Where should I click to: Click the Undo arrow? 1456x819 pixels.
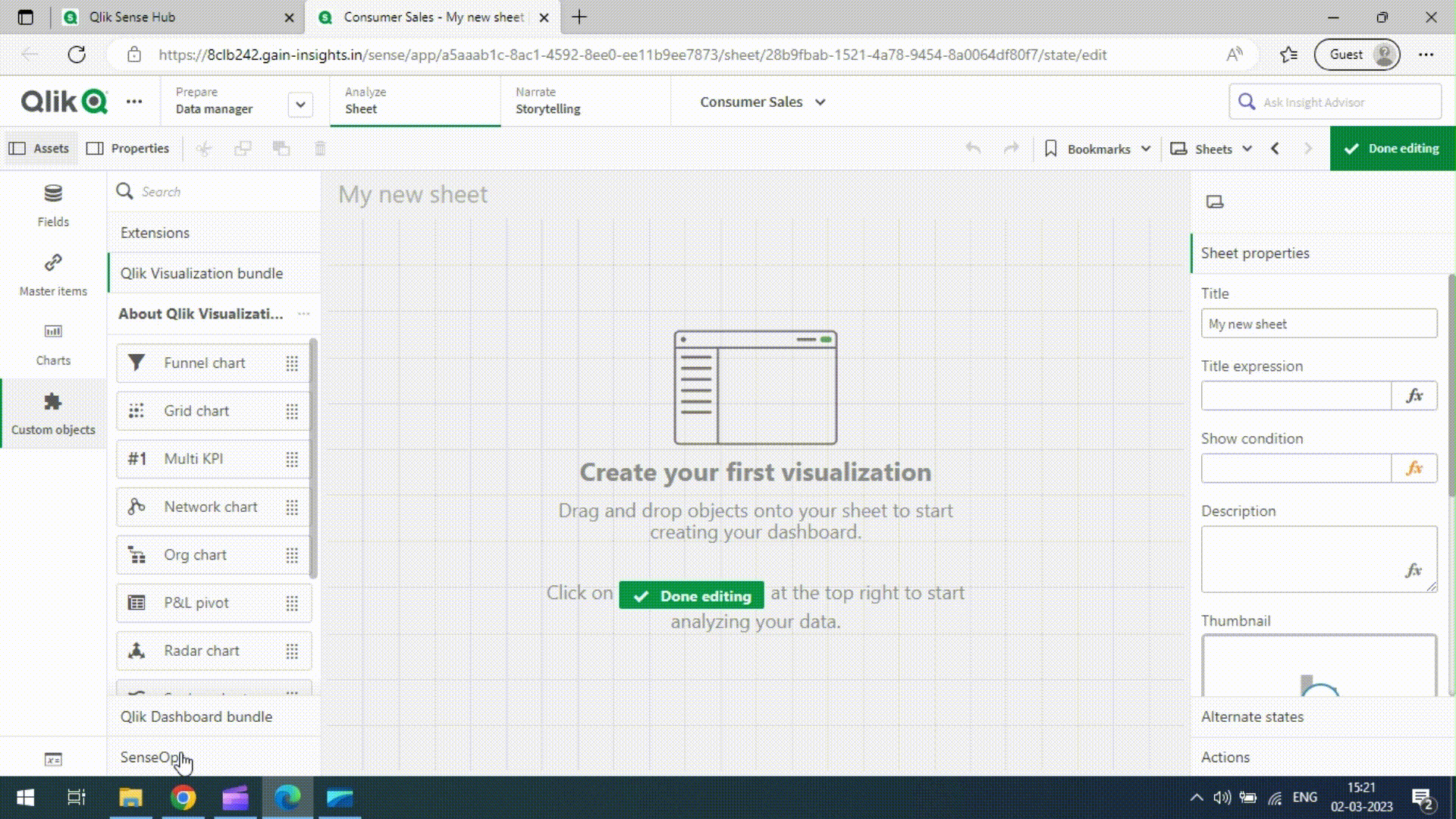tap(974, 149)
